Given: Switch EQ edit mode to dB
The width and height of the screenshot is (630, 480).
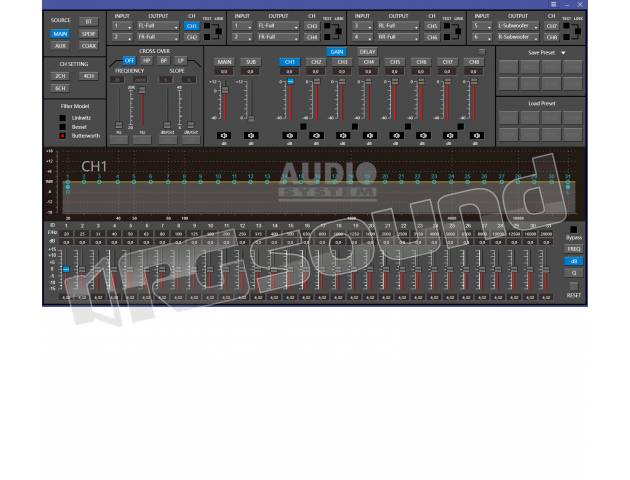Looking at the screenshot, I should pos(573,261).
